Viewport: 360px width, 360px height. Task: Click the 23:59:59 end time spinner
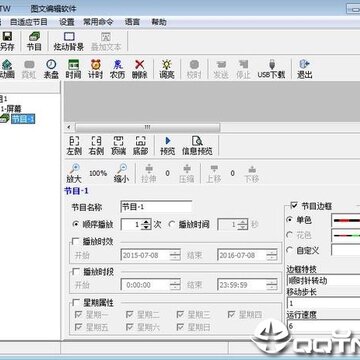tap(272, 285)
